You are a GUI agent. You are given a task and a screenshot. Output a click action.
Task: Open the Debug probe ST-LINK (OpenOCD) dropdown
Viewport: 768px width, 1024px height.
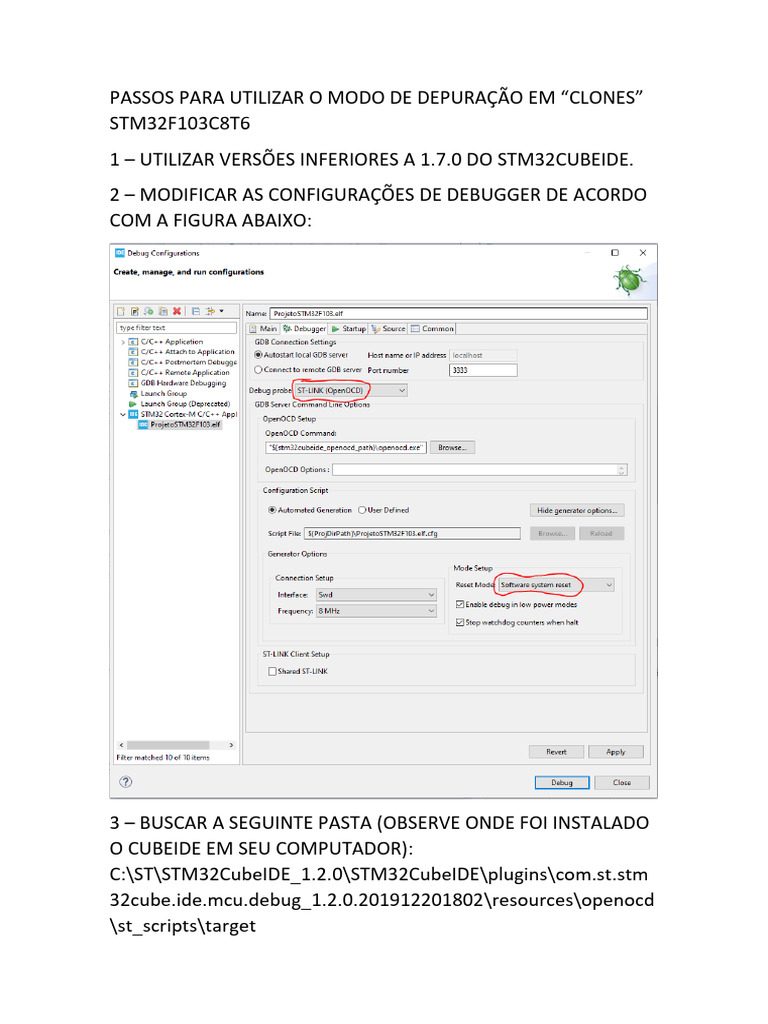tap(351, 391)
